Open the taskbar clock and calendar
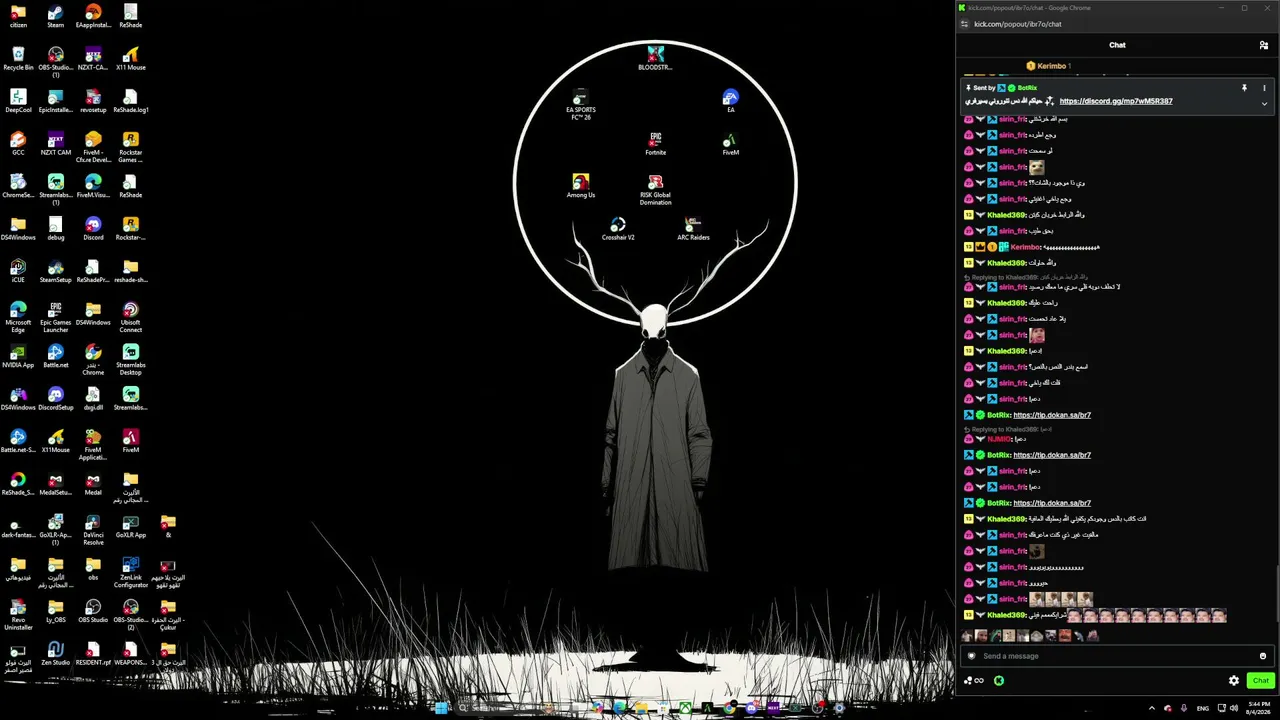This screenshot has height=720, width=1280. point(1260,708)
